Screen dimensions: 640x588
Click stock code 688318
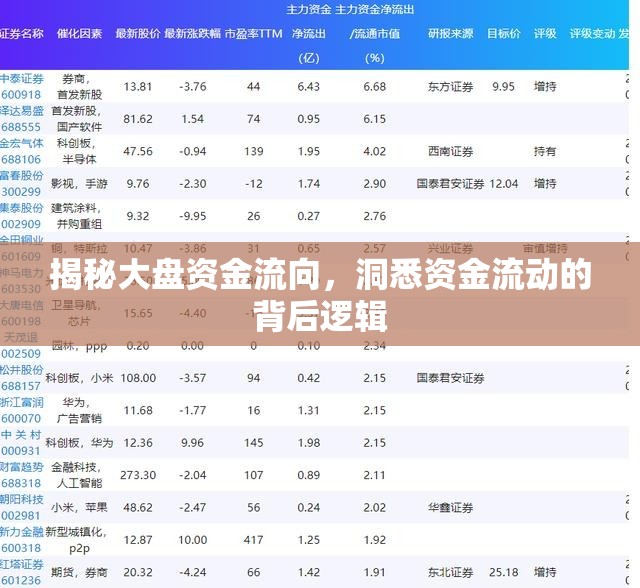coord(21,483)
